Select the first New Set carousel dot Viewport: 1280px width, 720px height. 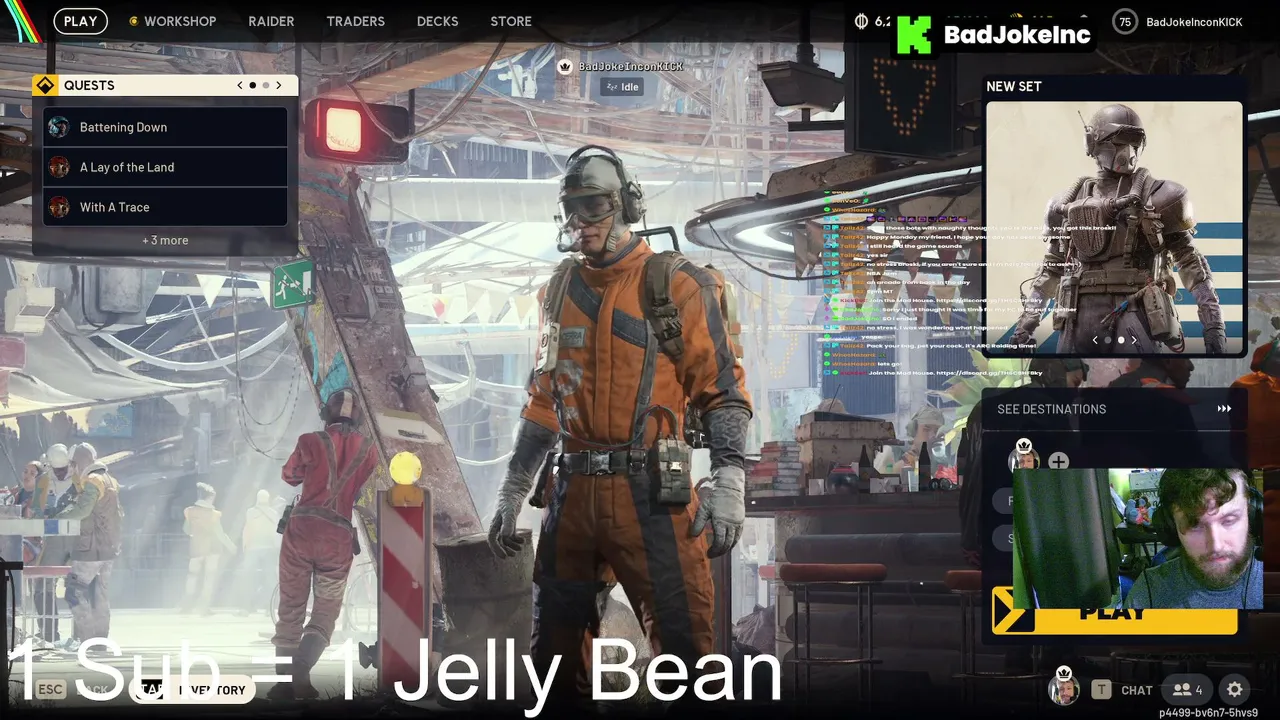point(1107,340)
